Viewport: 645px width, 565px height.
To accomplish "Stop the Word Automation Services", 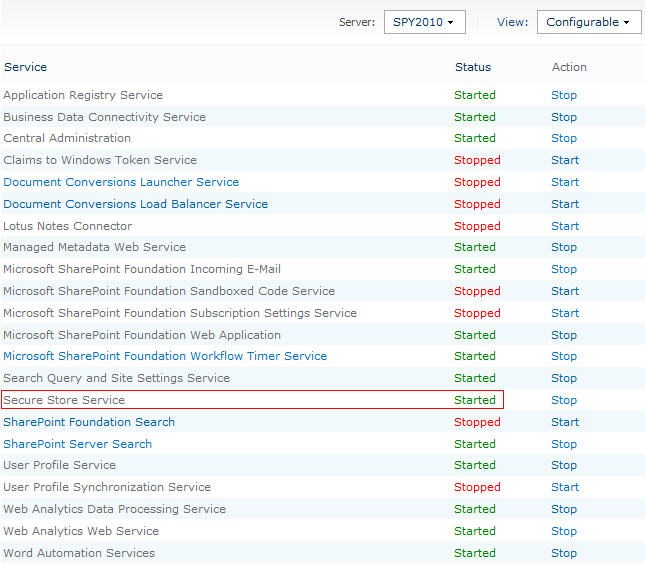I will [564, 553].
